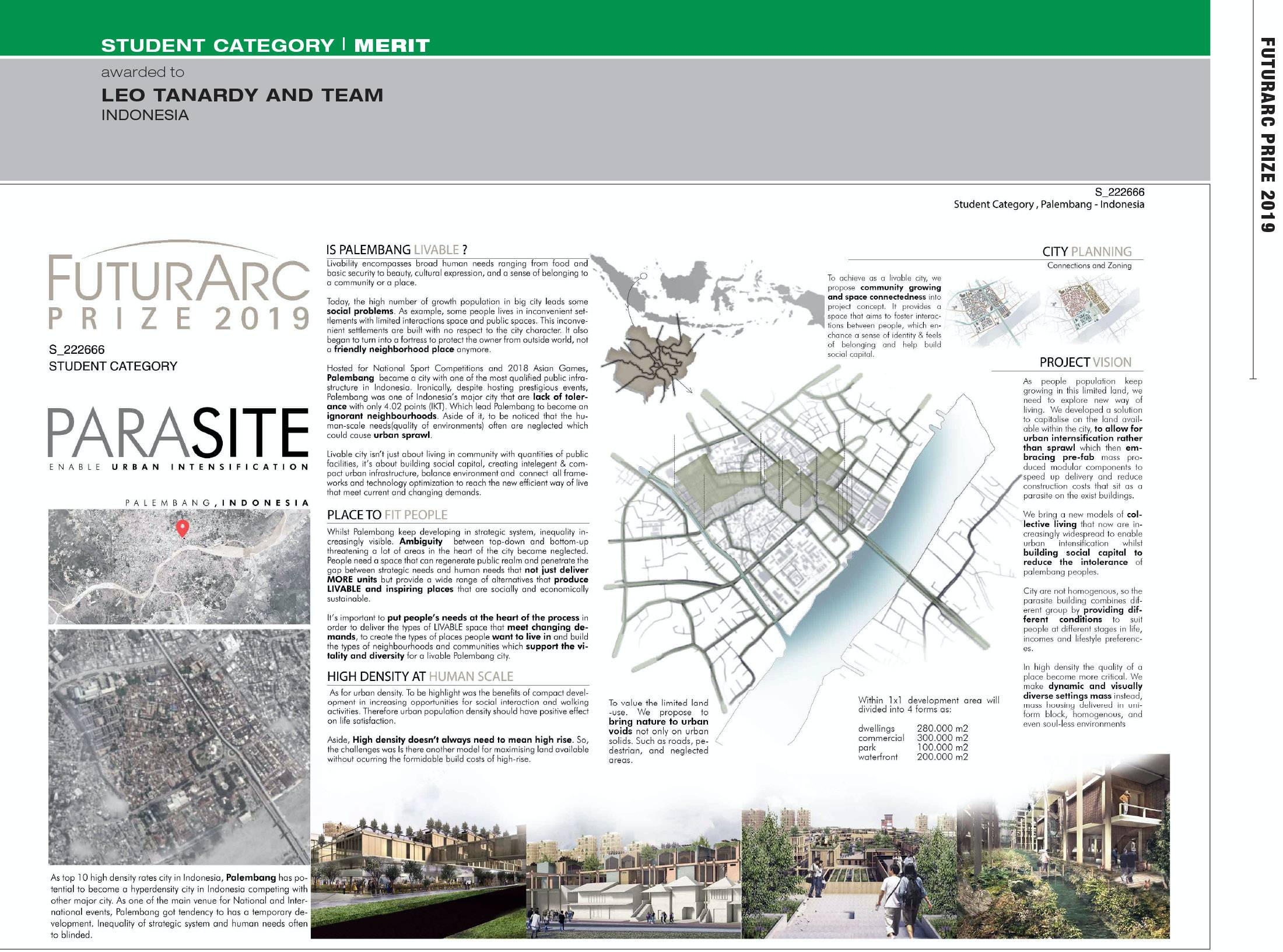Click the 'CITY PLANNING' heading
Screen dimensions: 1283x952
coord(1087,251)
